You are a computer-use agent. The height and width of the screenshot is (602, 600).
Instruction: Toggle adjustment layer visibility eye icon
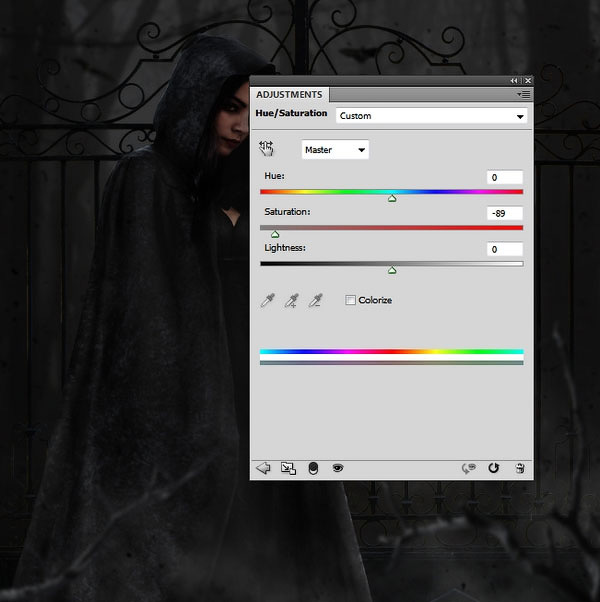[338, 468]
